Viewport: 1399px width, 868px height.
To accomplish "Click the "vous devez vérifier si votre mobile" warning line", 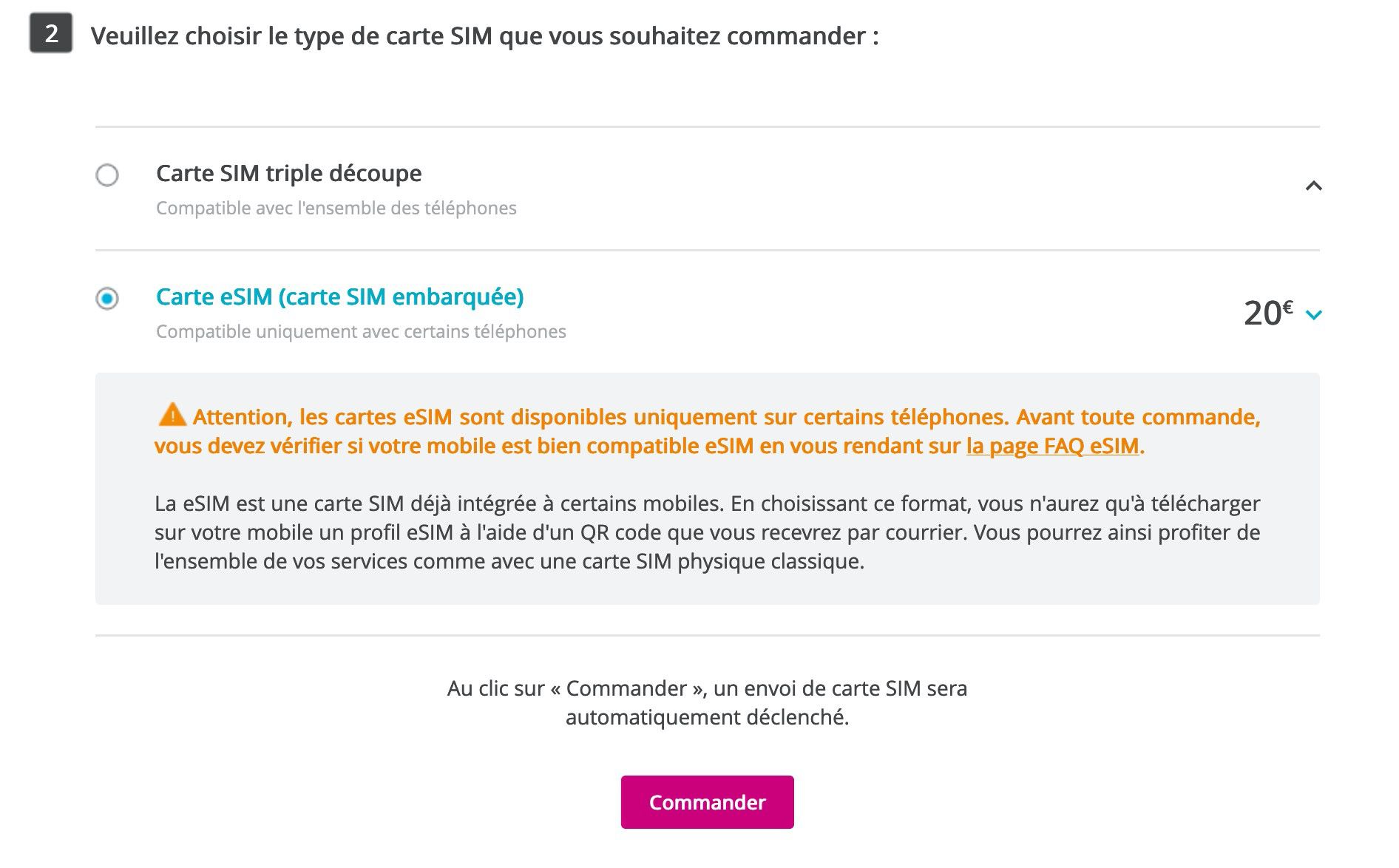I will point(559,447).
